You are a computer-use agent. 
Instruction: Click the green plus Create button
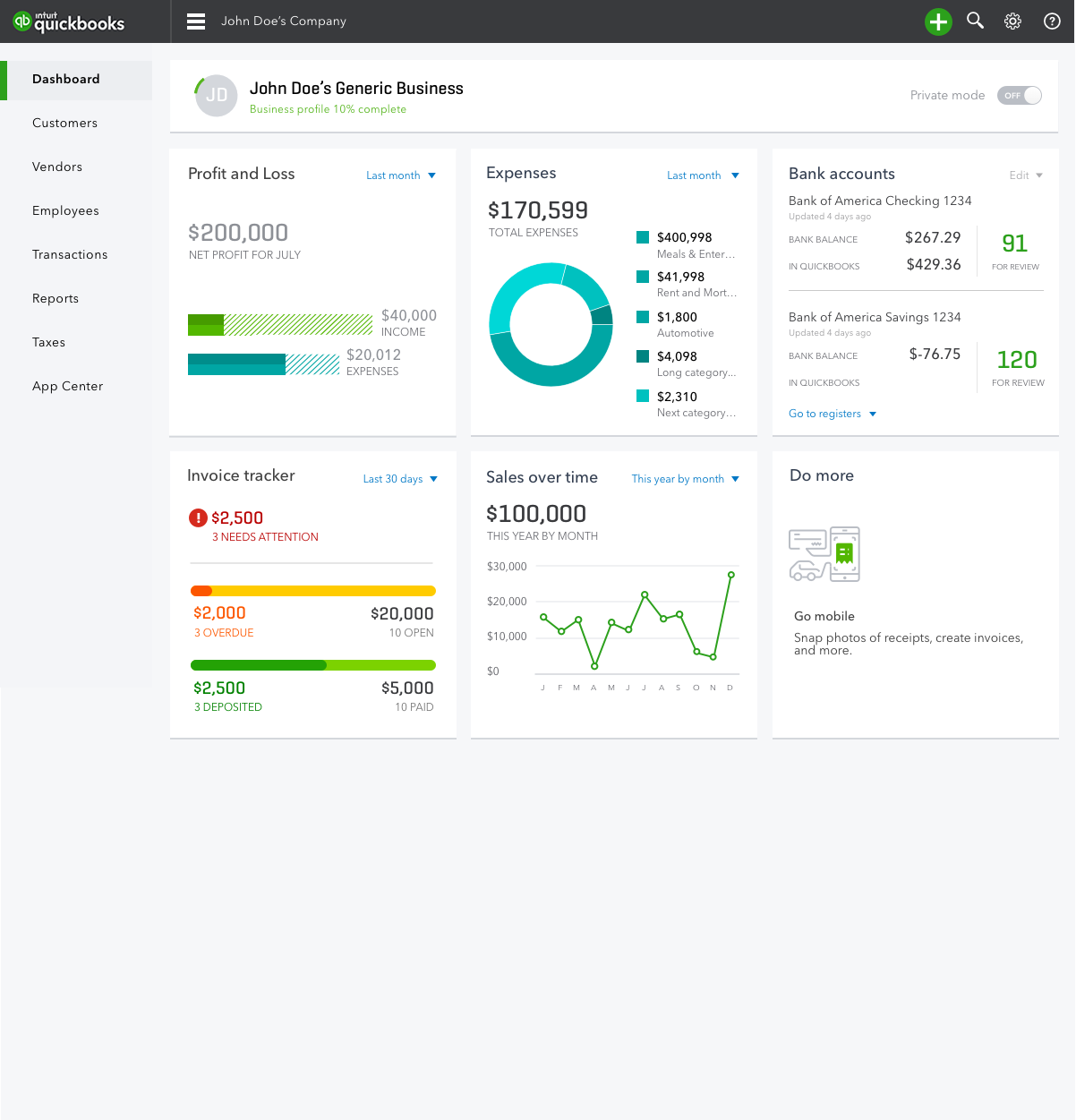click(x=938, y=21)
